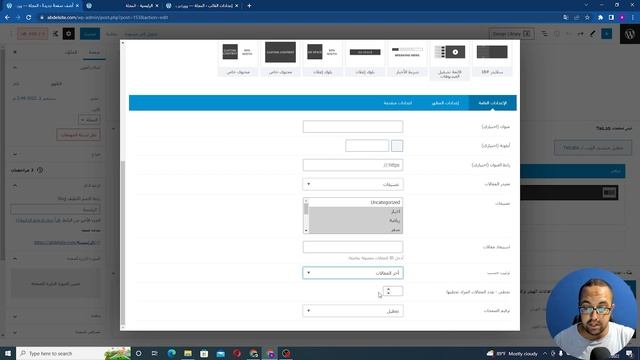Select Uncategorized in the categories list
640x360 pixels.
[355, 202]
